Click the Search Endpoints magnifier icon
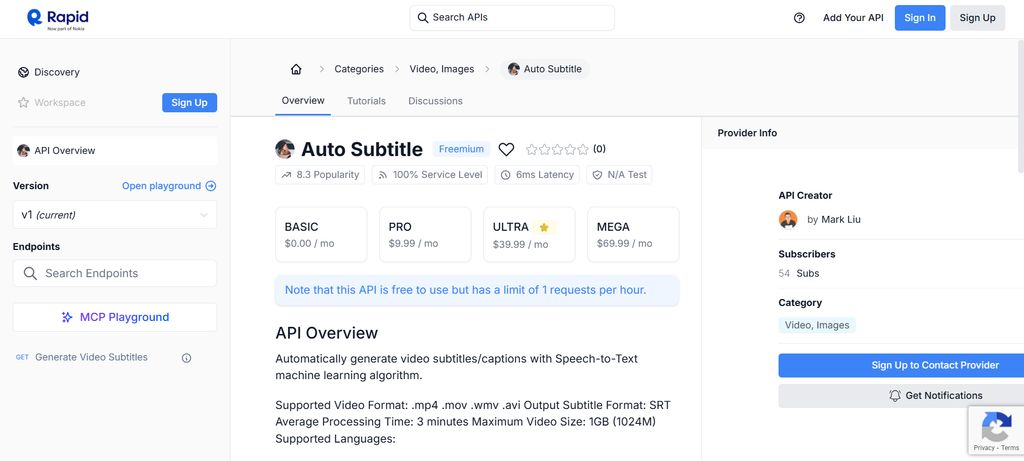Screen dimensions: 1024x461 coord(30,274)
